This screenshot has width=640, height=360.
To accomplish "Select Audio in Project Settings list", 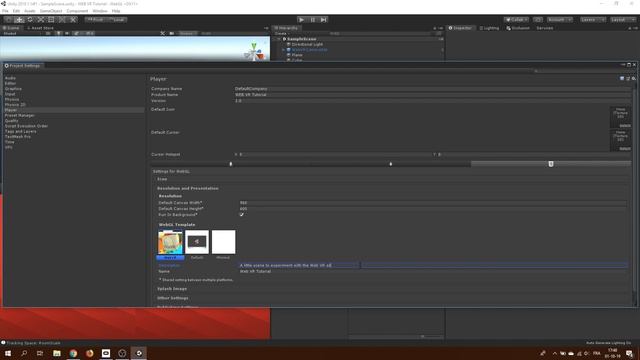I will 10,78.
